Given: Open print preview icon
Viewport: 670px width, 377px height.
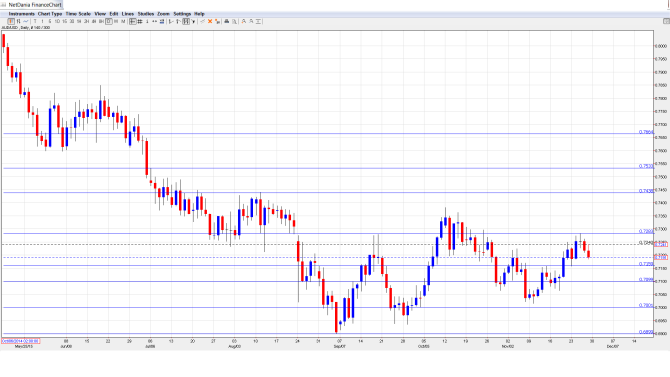Looking at the screenshot, I should 234,21.
